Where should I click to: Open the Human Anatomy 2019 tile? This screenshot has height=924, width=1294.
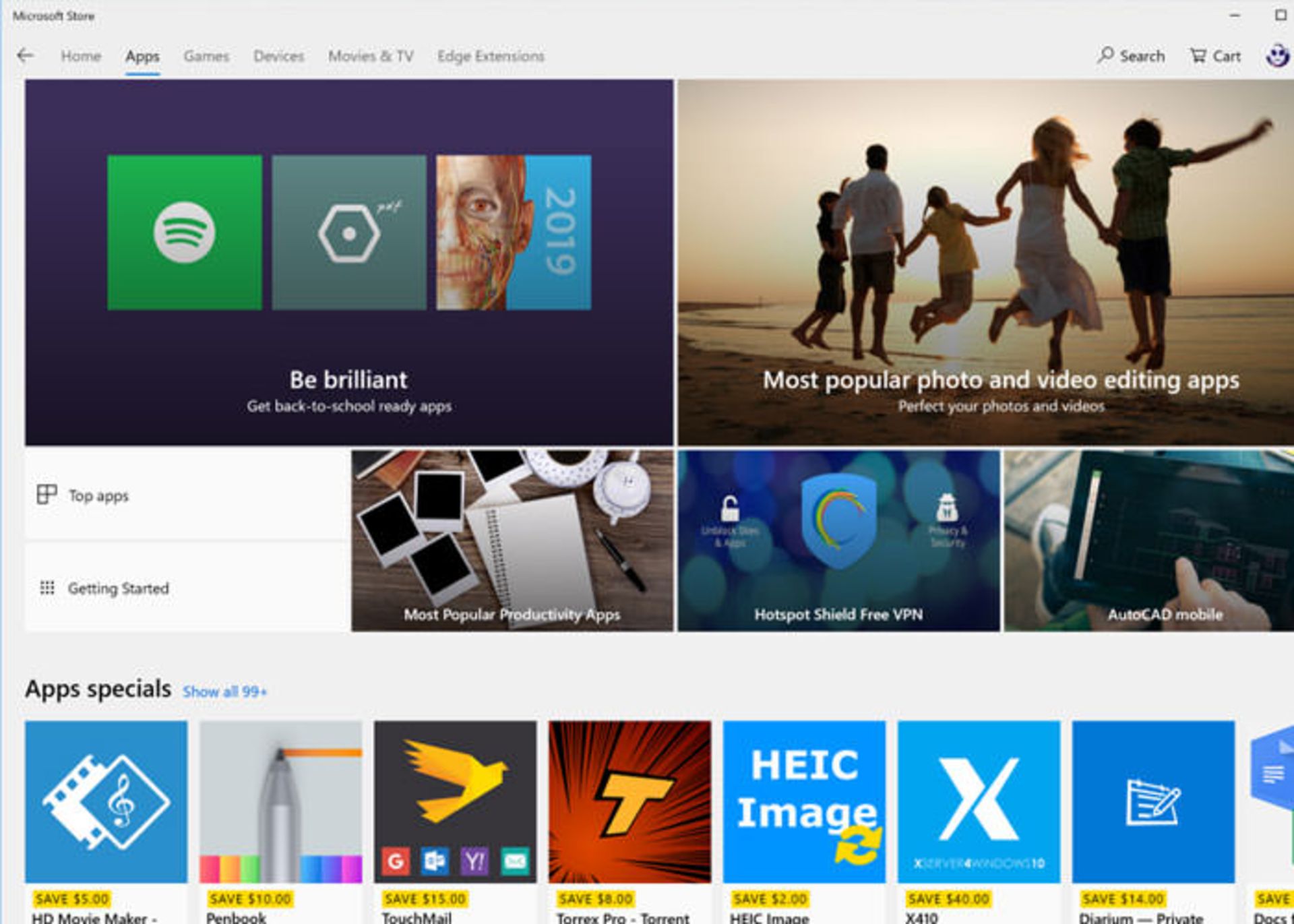pyautogui.click(x=514, y=233)
